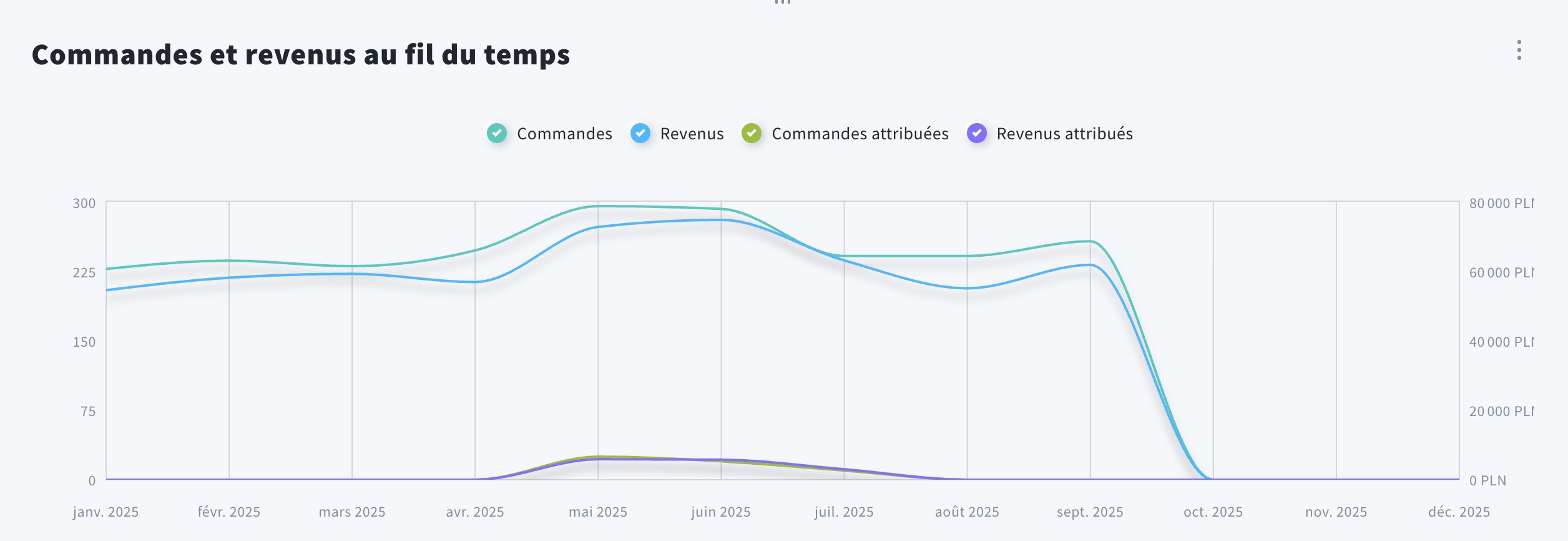Click the 300 value on left axis

(84, 204)
